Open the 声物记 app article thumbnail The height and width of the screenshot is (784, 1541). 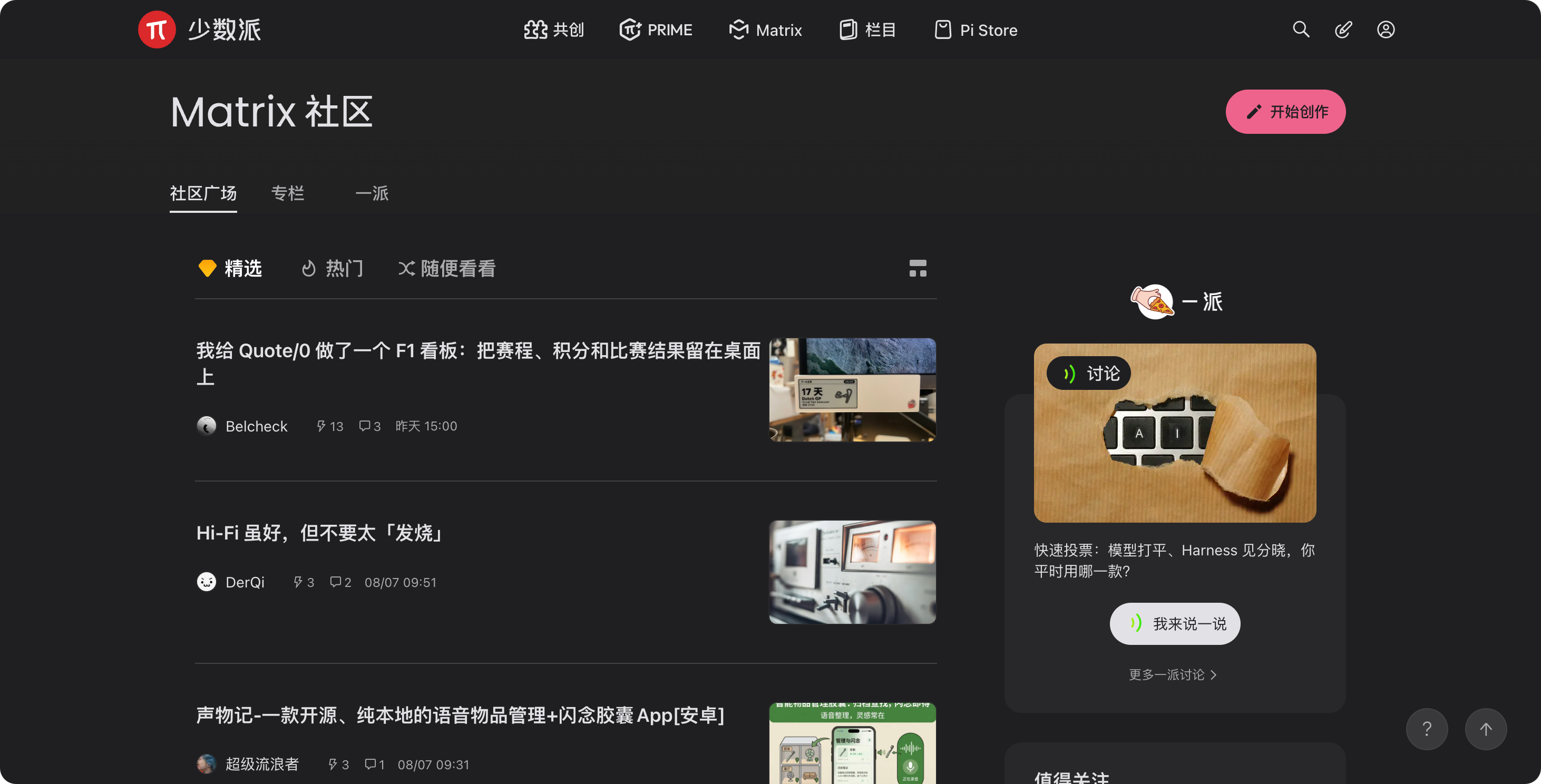click(x=853, y=743)
